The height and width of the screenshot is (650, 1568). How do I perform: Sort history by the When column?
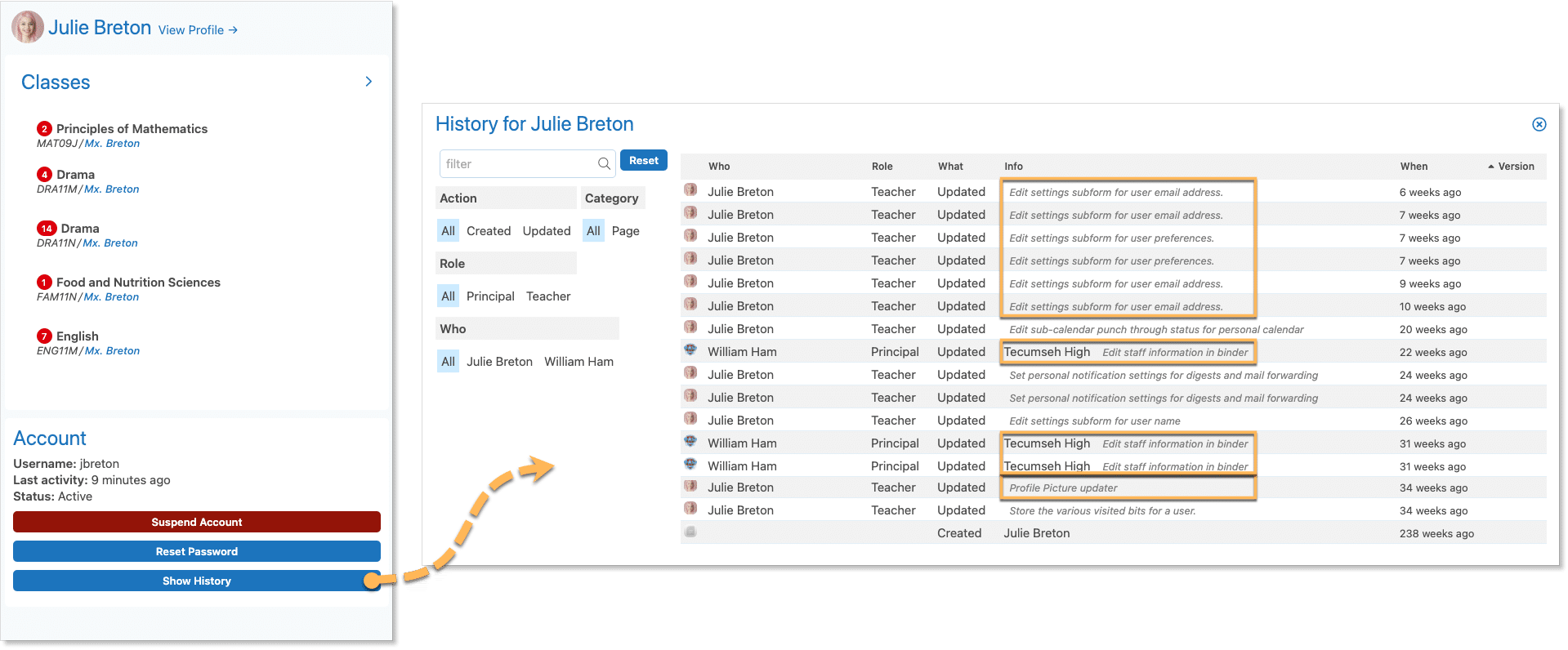tap(1414, 167)
